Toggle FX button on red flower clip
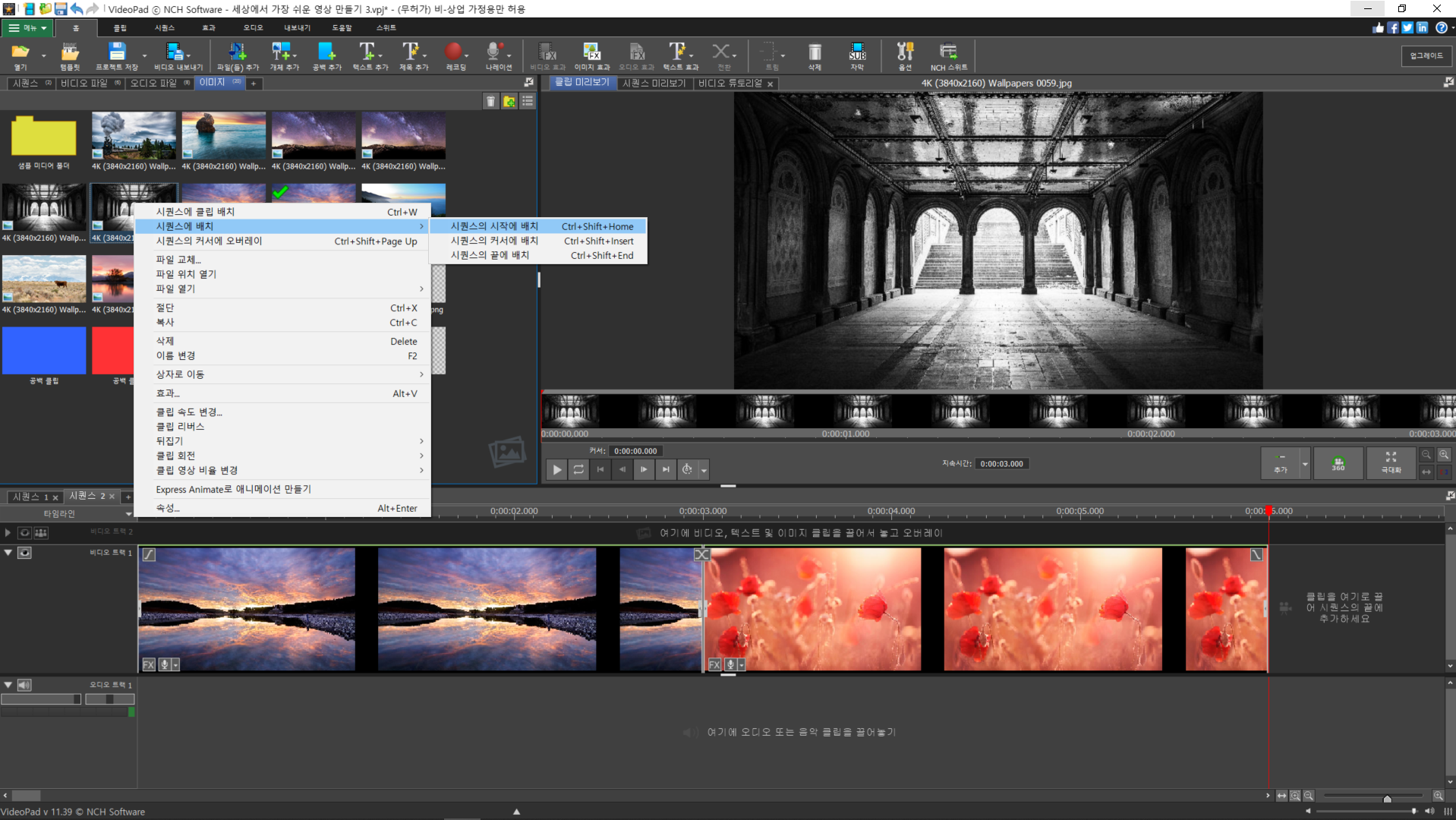This screenshot has height=820, width=1456. tap(714, 664)
